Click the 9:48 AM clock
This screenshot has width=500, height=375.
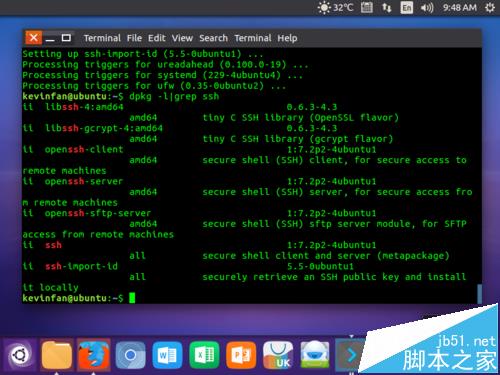460,7
